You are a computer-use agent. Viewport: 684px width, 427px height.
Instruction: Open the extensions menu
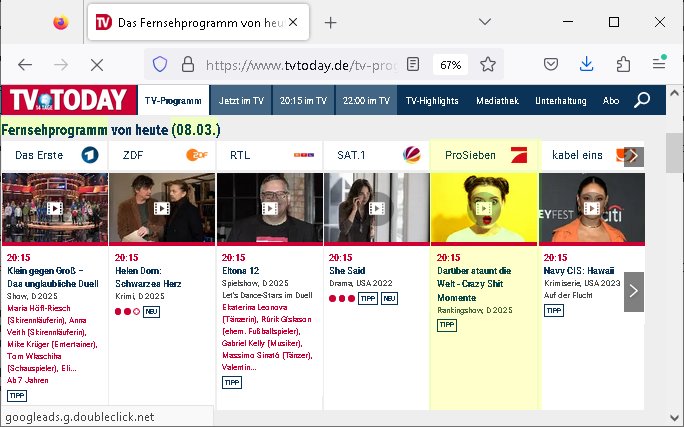(x=623, y=65)
